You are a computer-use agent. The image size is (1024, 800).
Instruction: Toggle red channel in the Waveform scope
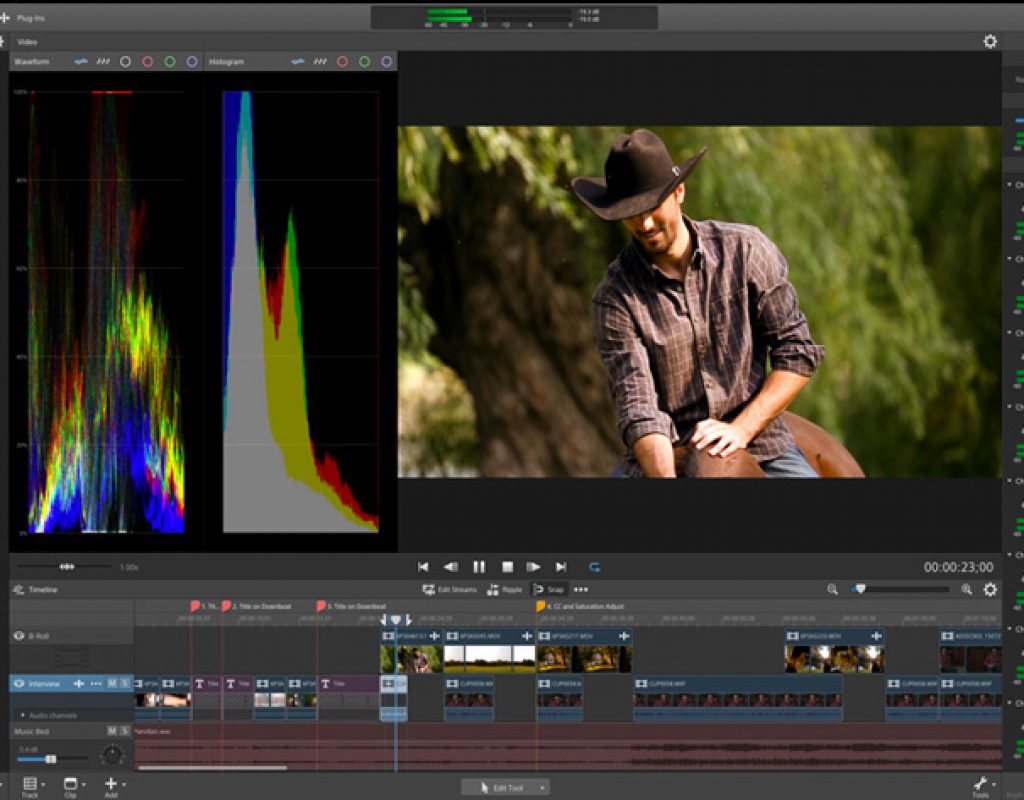click(148, 61)
